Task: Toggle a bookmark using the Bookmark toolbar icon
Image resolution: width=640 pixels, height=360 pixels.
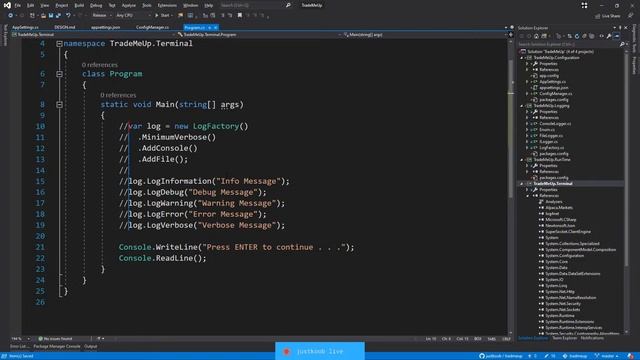Action: coord(240,16)
